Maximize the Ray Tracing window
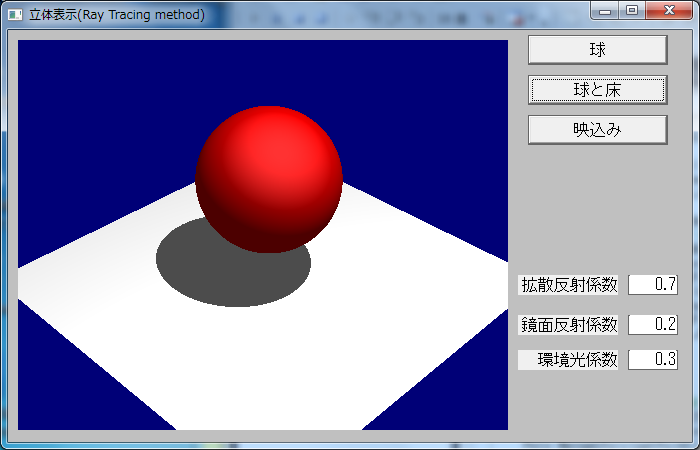Viewport: 700px width, 450px height. (x=631, y=11)
